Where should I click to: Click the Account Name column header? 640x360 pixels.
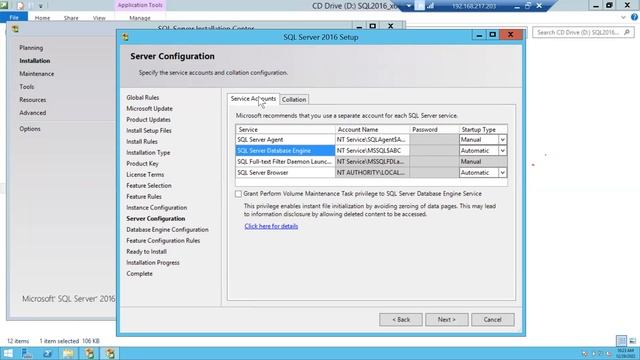(372, 129)
